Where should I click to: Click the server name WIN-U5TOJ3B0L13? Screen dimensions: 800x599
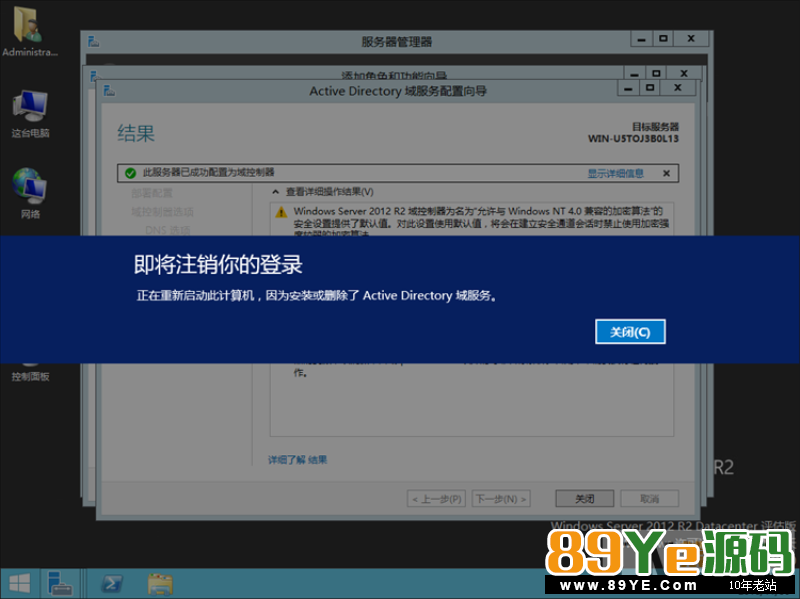[633, 139]
